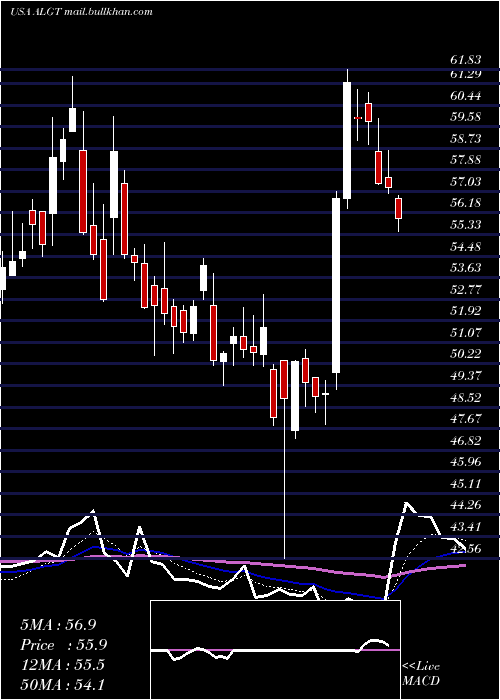
Task: Click the 45.11 price label
Action: point(466,483)
